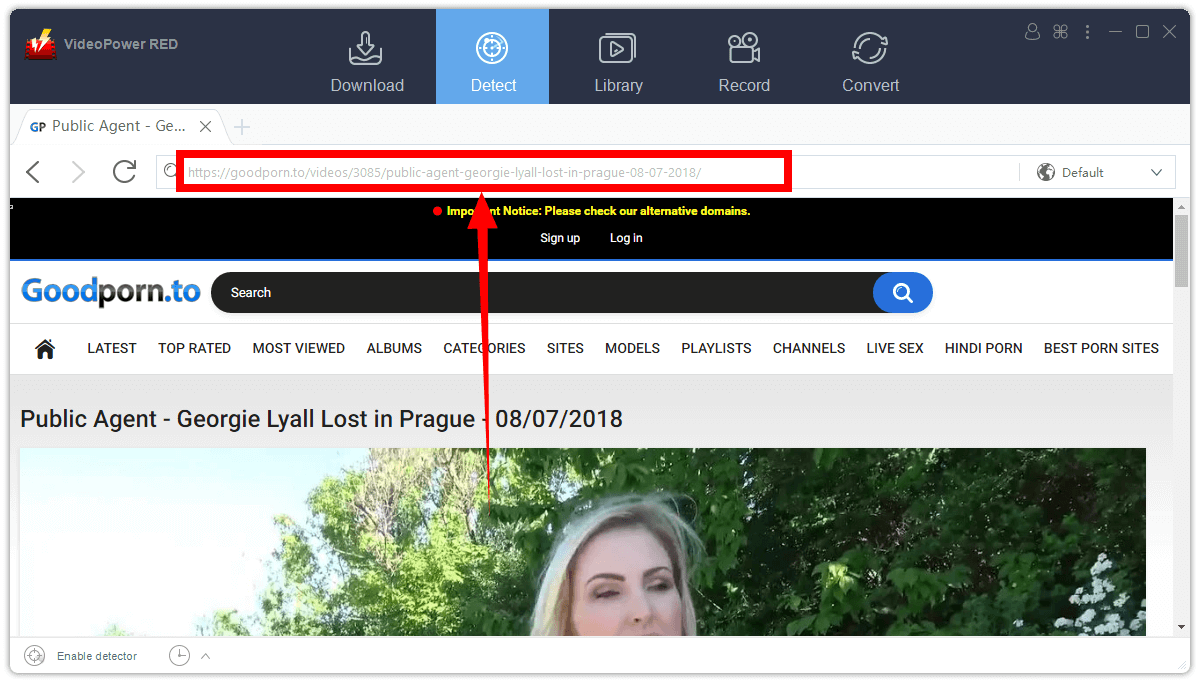Open the CHANNELS menu item
The width and height of the screenshot is (1198, 682).
(x=809, y=349)
